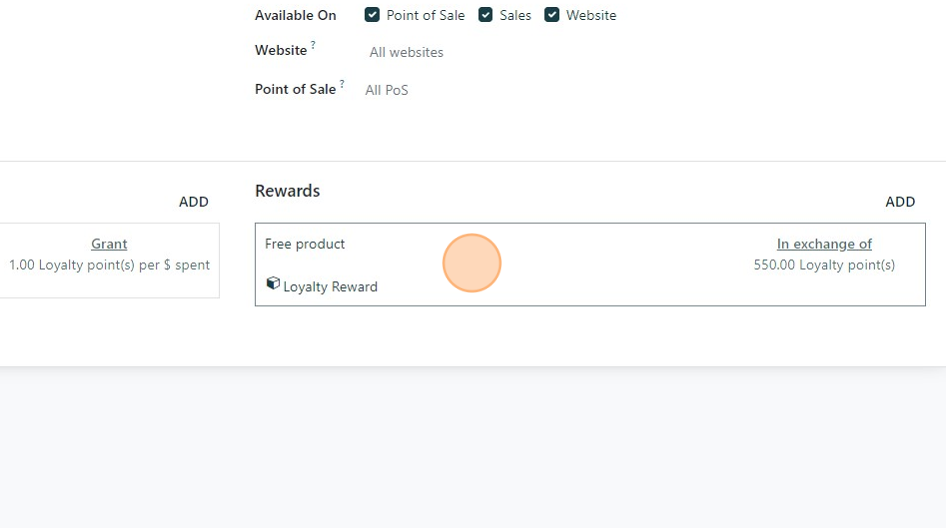Click the Available On label
946x528 pixels.
295,15
